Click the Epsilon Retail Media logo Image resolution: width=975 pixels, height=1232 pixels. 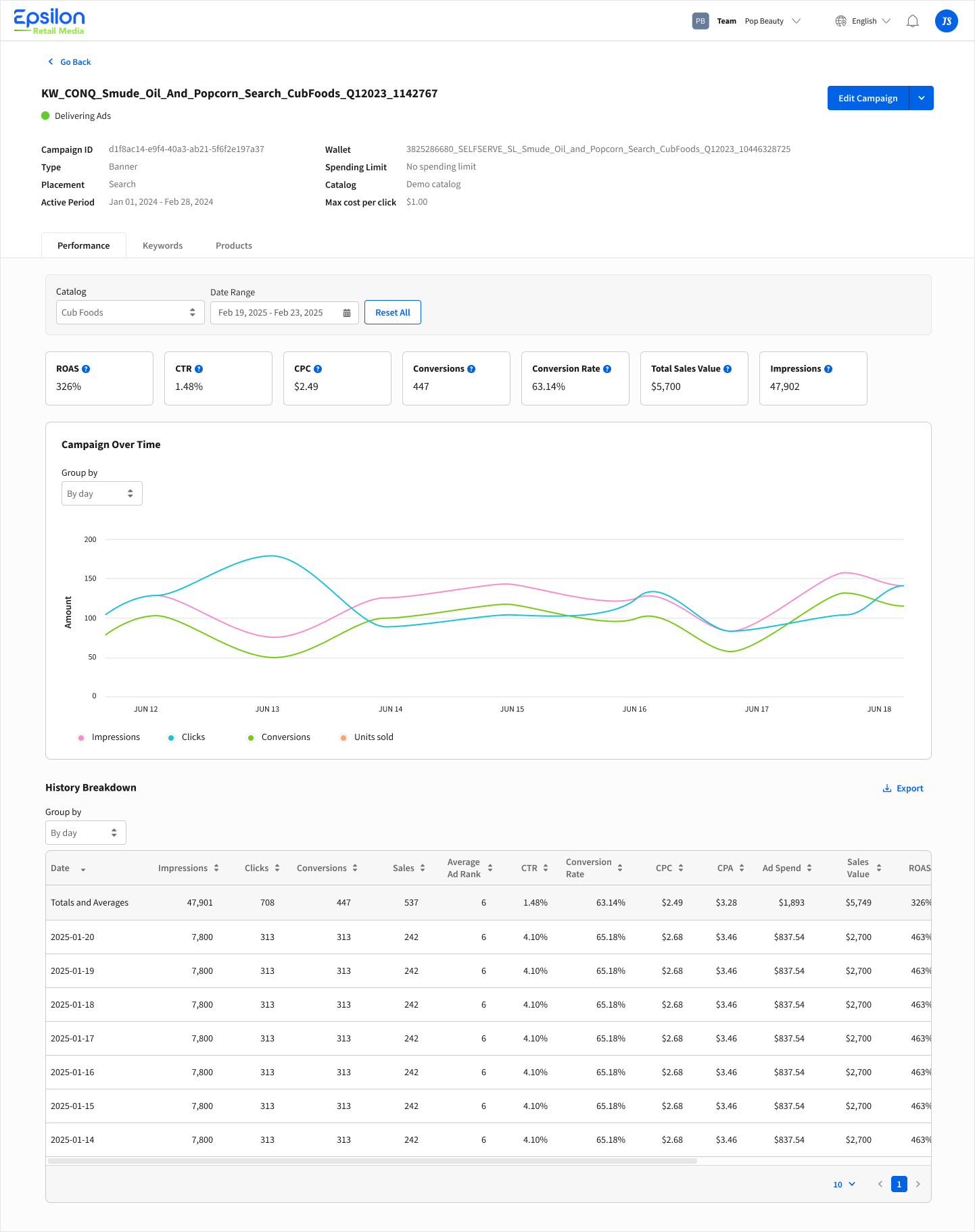(x=49, y=22)
